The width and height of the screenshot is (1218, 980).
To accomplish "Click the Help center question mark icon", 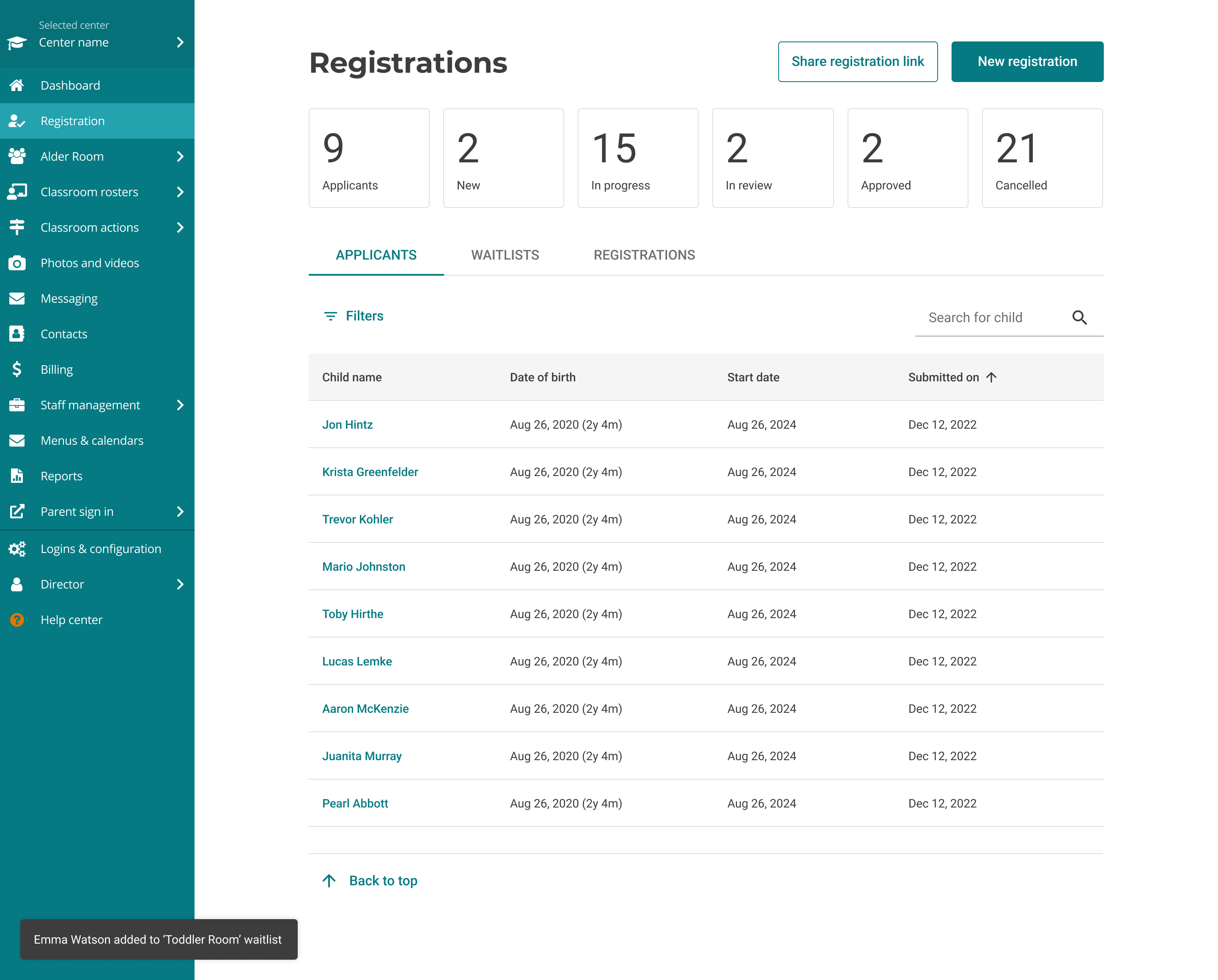I will pyautogui.click(x=17, y=620).
